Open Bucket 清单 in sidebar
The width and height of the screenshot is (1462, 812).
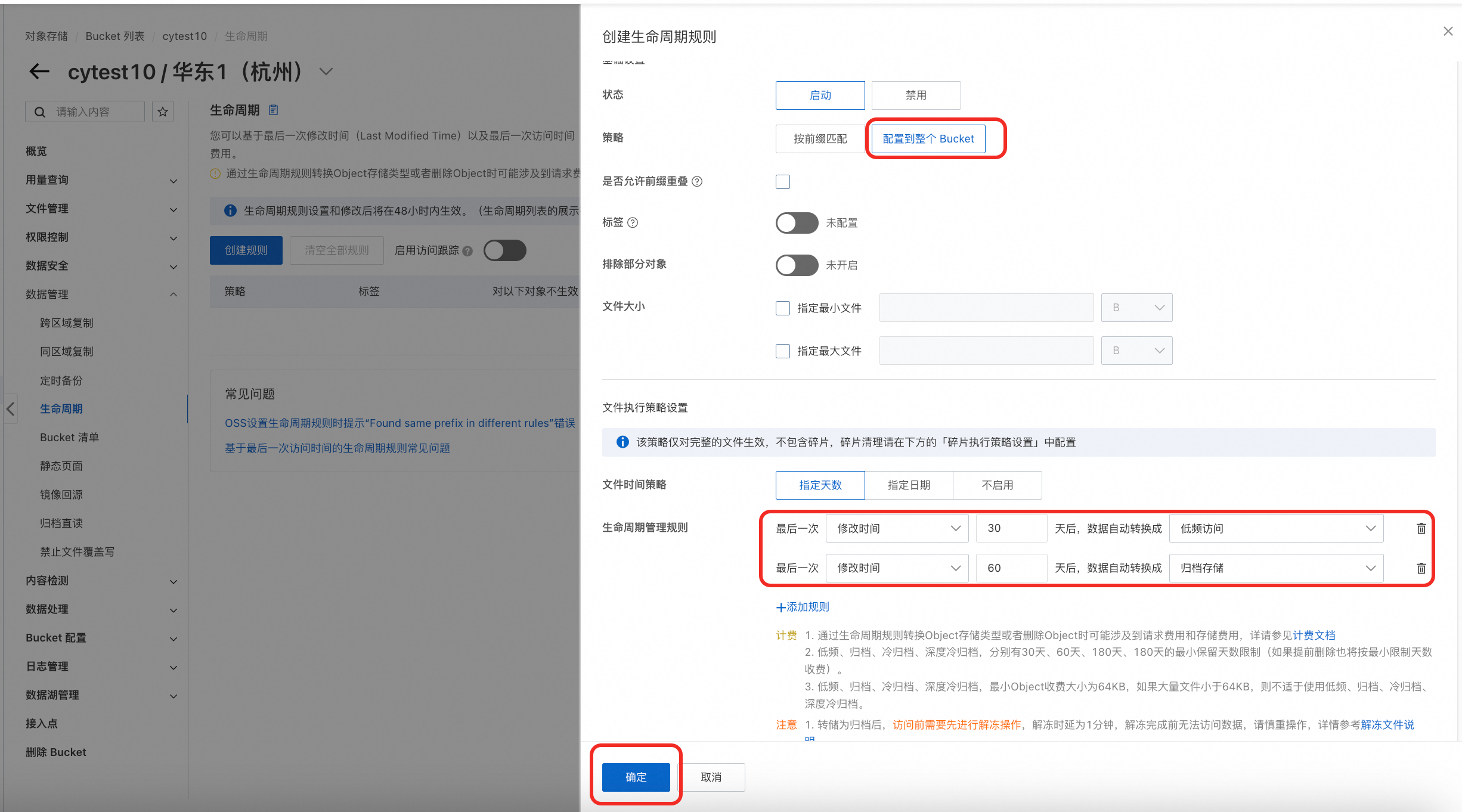(x=69, y=438)
